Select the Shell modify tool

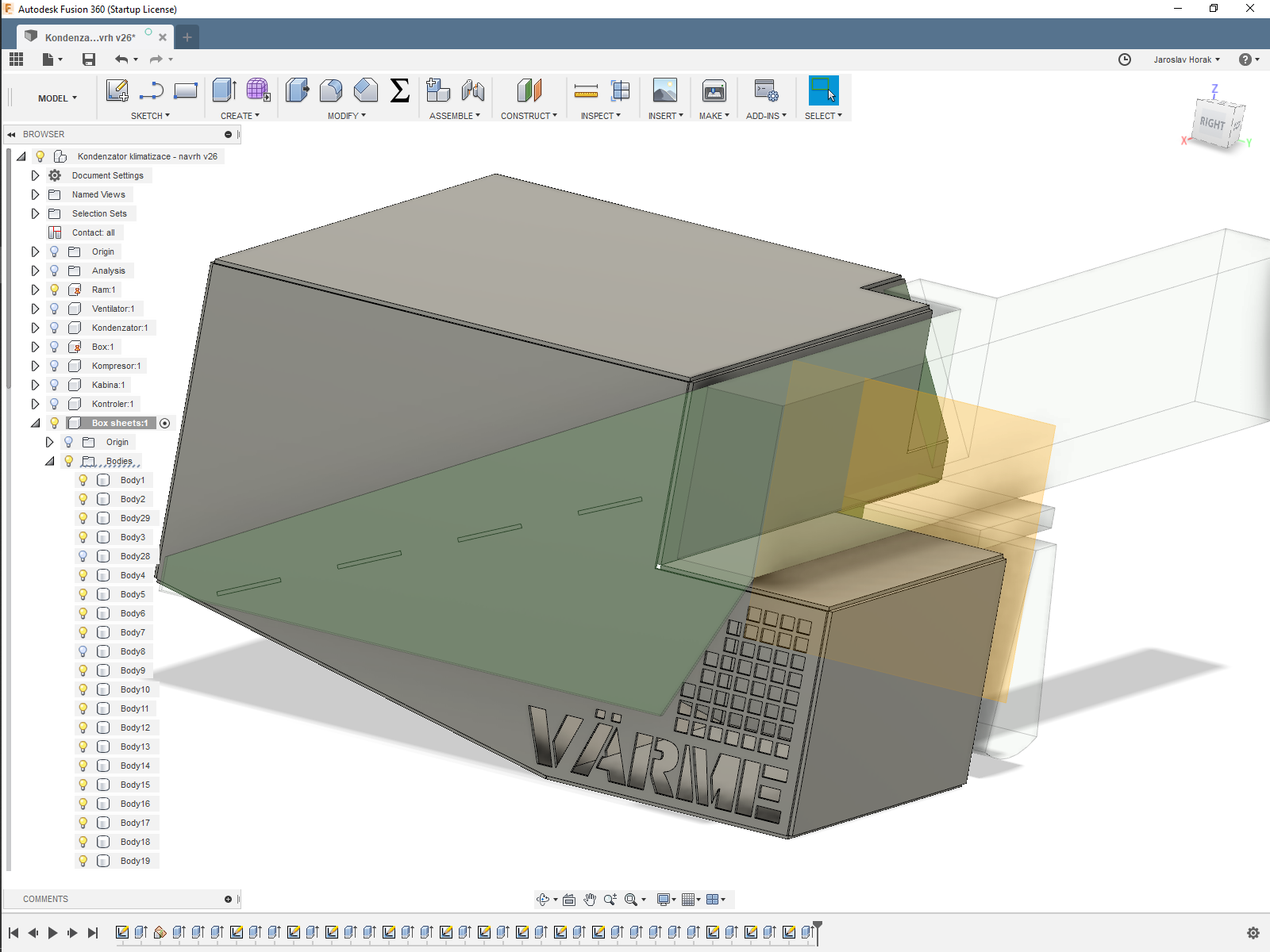coord(366,90)
